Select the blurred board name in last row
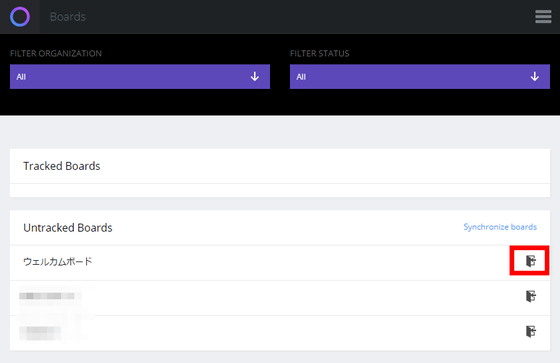The height and width of the screenshot is (363, 560). [x=39, y=333]
